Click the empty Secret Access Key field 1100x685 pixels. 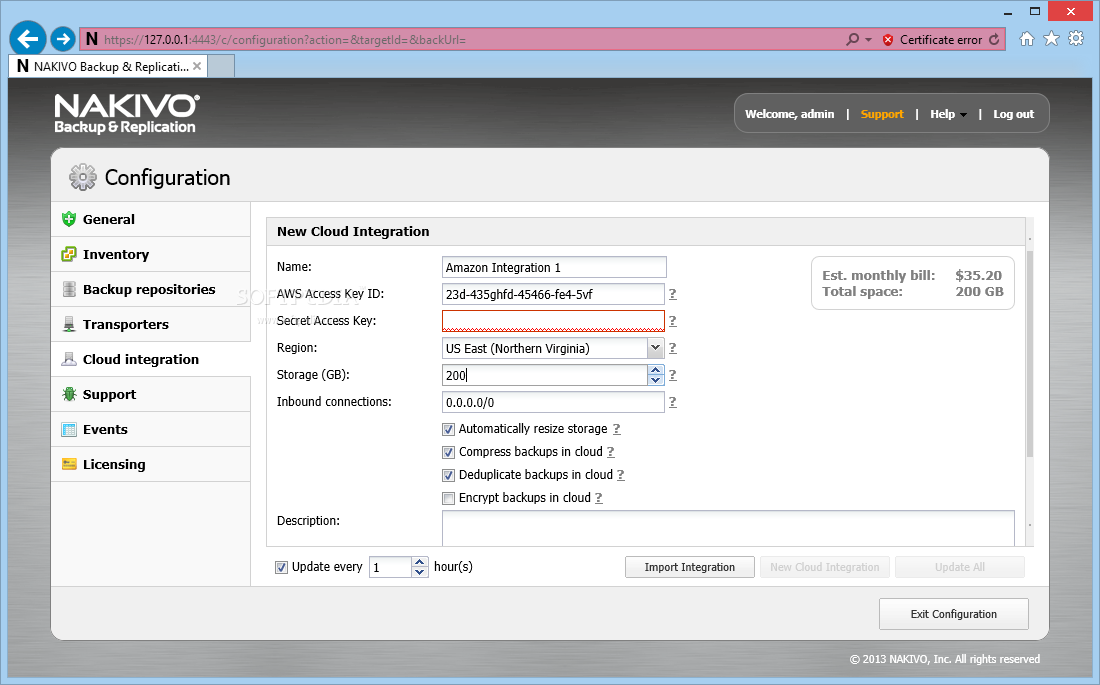(x=553, y=321)
